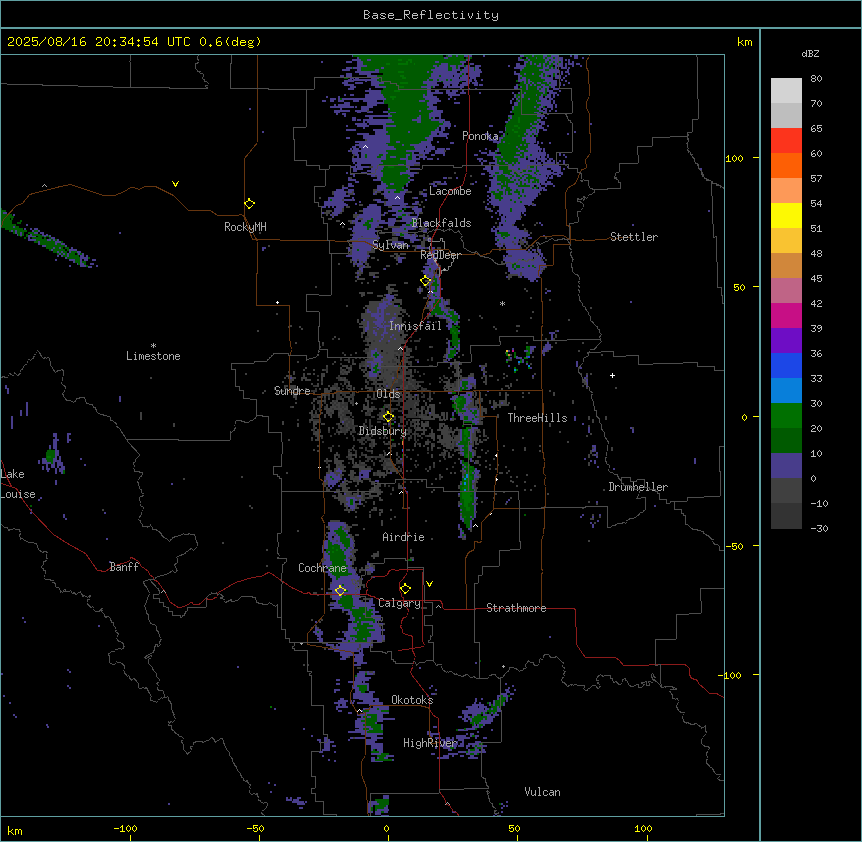Click the 80 value on dBZ scale
The image size is (862, 842).
tap(816, 79)
